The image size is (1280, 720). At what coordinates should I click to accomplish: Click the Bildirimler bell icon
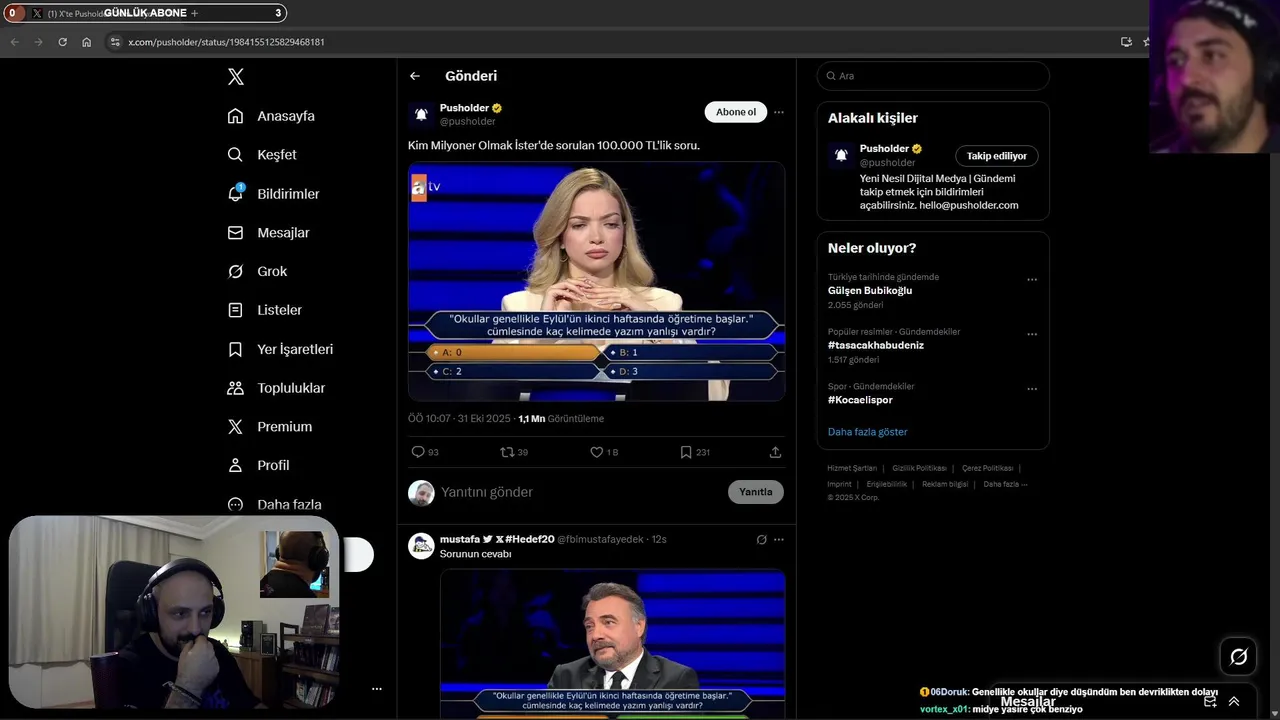pos(236,194)
